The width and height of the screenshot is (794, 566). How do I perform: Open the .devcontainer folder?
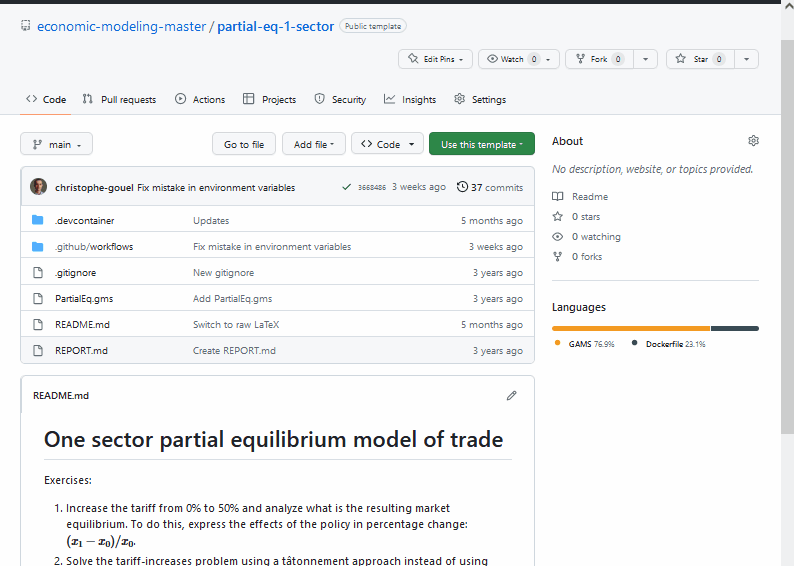[85, 221]
